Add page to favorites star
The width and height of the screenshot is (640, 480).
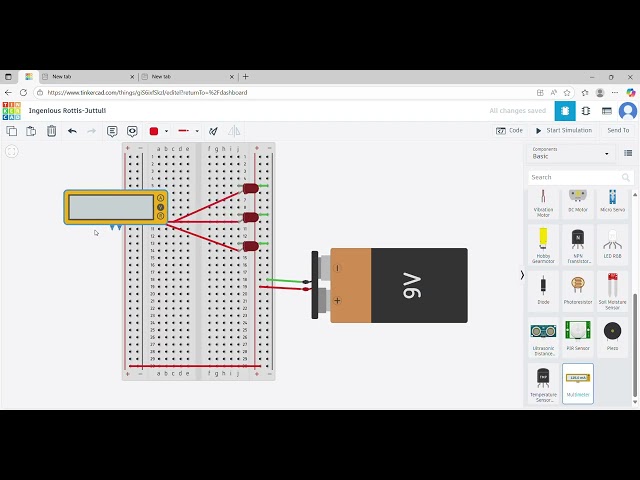(x=567, y=93)
